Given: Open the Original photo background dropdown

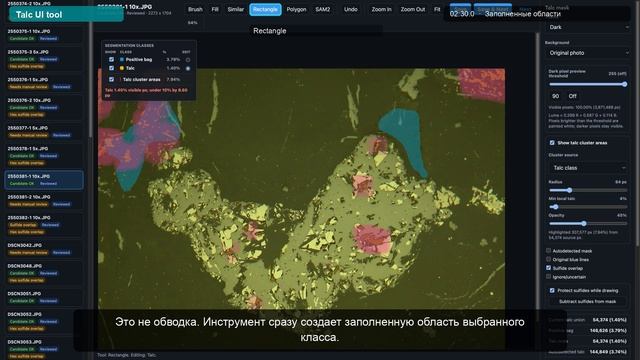Looking at the screenshot, I should 588,53.
